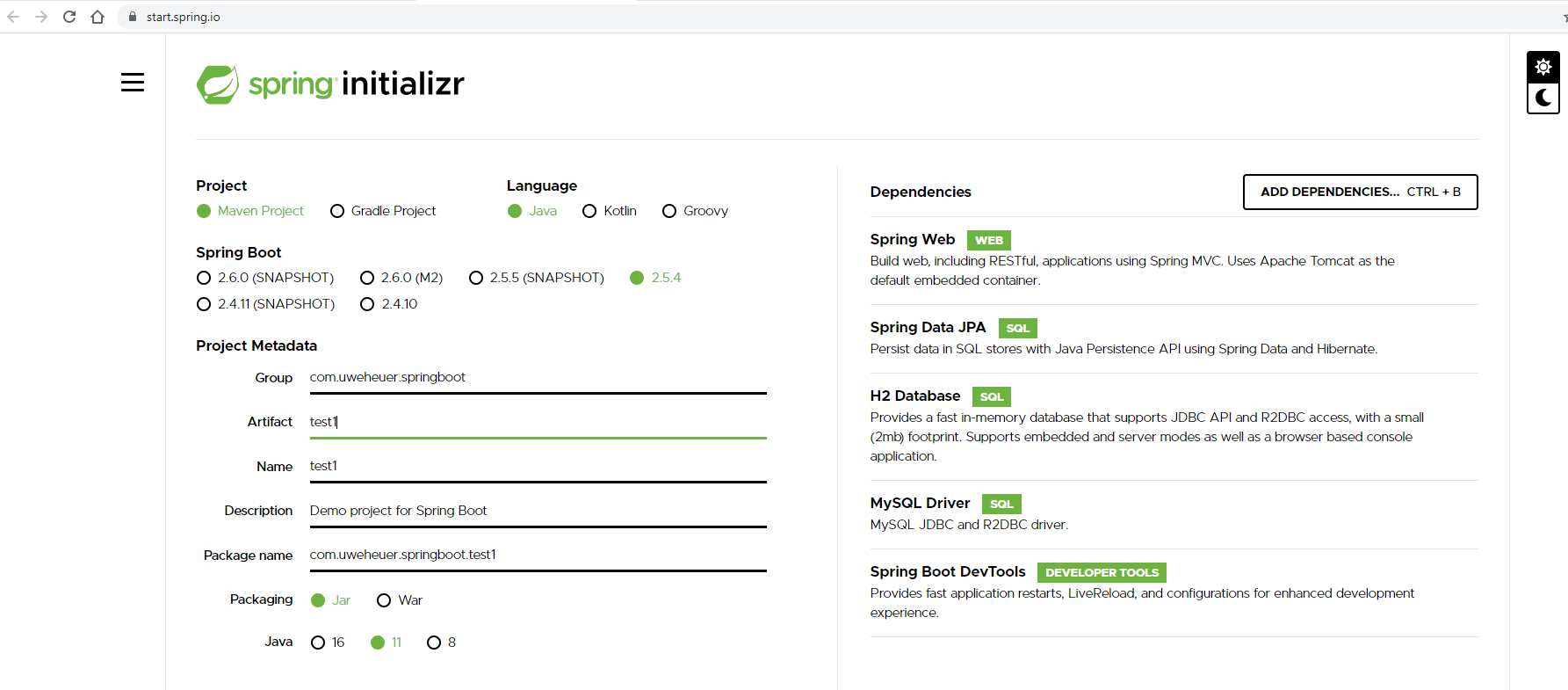Click the browser back arrow
This screenshot has width=1568, height=690.
pos(13,17)
